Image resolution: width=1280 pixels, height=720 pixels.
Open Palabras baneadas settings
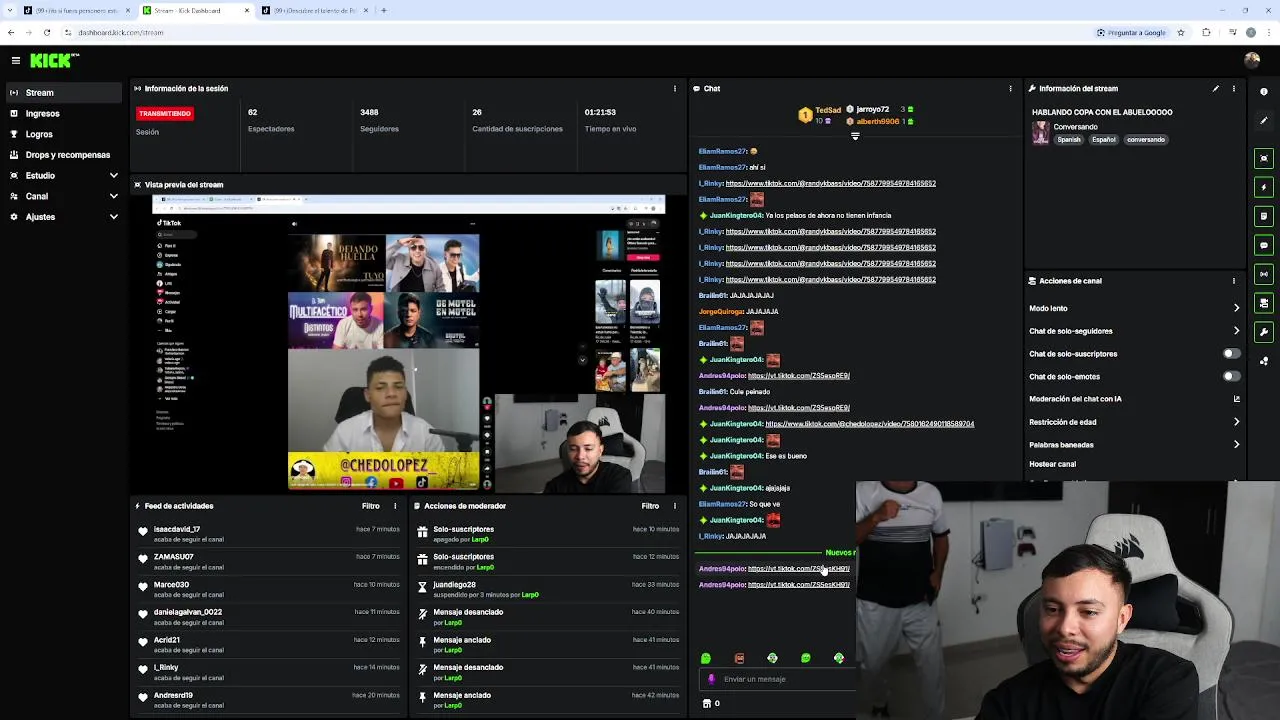[x=1134, y=445]
